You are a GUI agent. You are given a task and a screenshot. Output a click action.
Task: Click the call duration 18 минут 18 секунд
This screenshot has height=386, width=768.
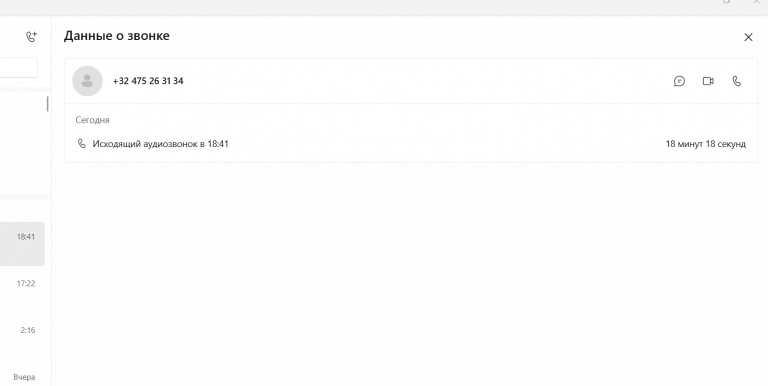click(x=705, y=144)
